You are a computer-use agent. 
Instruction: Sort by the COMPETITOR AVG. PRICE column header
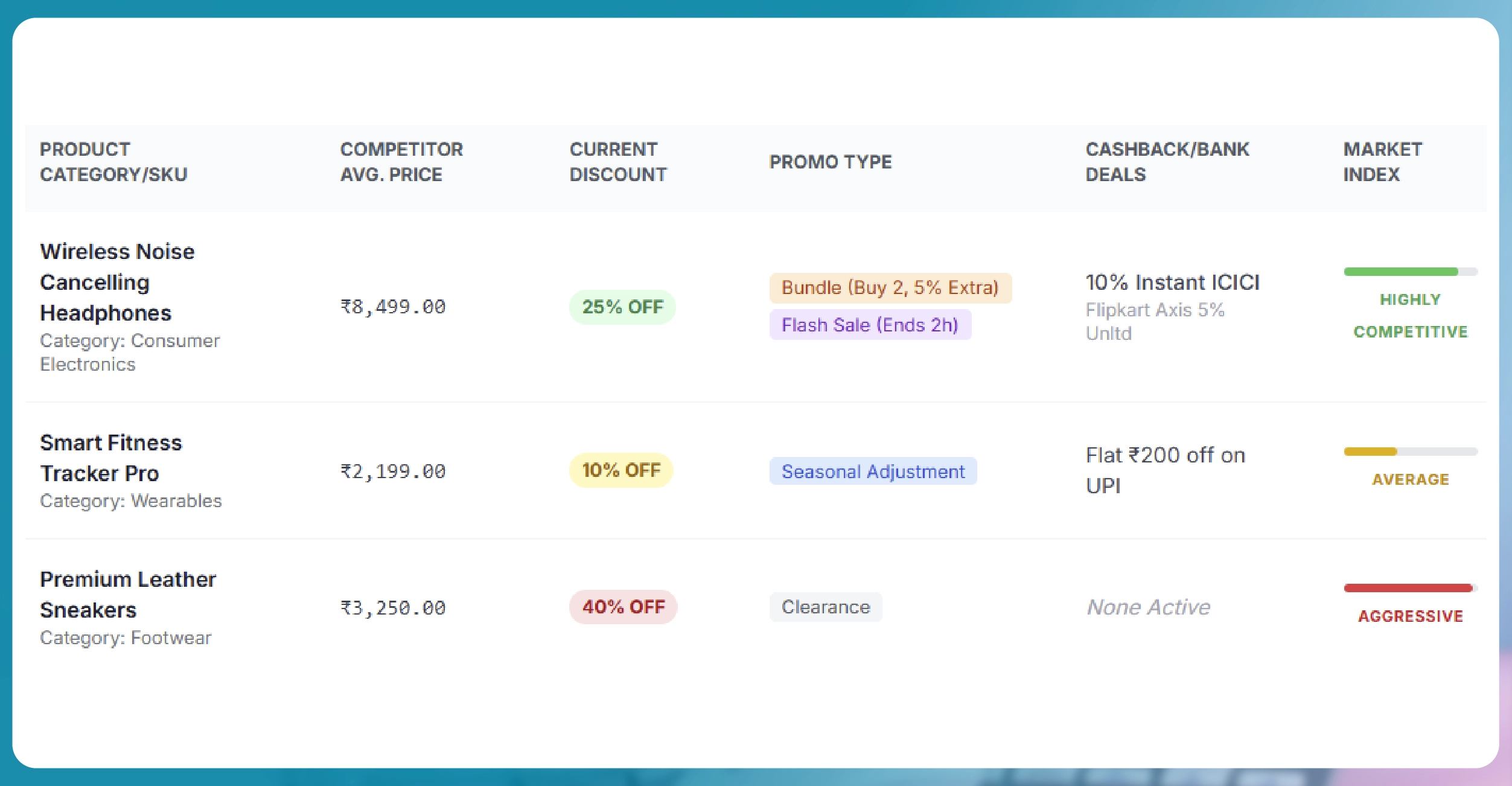click(x=401, y=162)
